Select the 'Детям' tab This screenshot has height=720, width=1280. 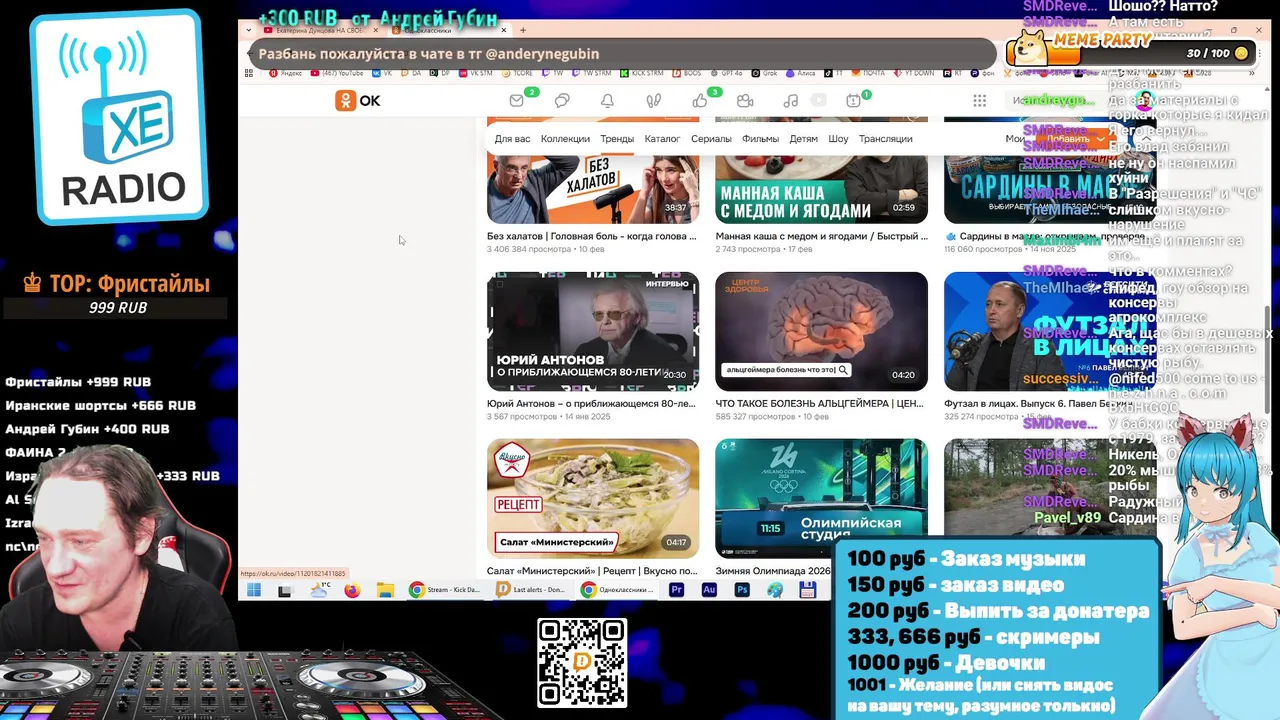803,139
